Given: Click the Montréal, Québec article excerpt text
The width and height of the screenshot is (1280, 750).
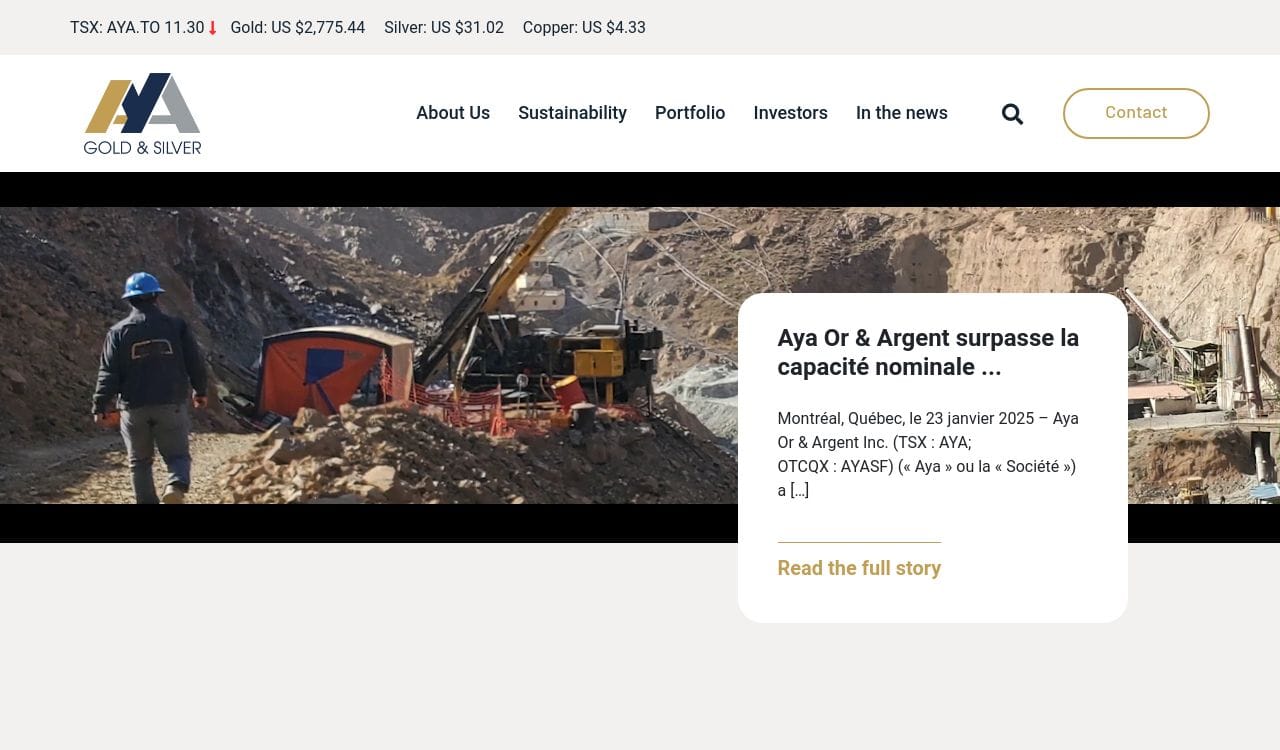Looking at the screenshot, I should click(x=927, y=454).
